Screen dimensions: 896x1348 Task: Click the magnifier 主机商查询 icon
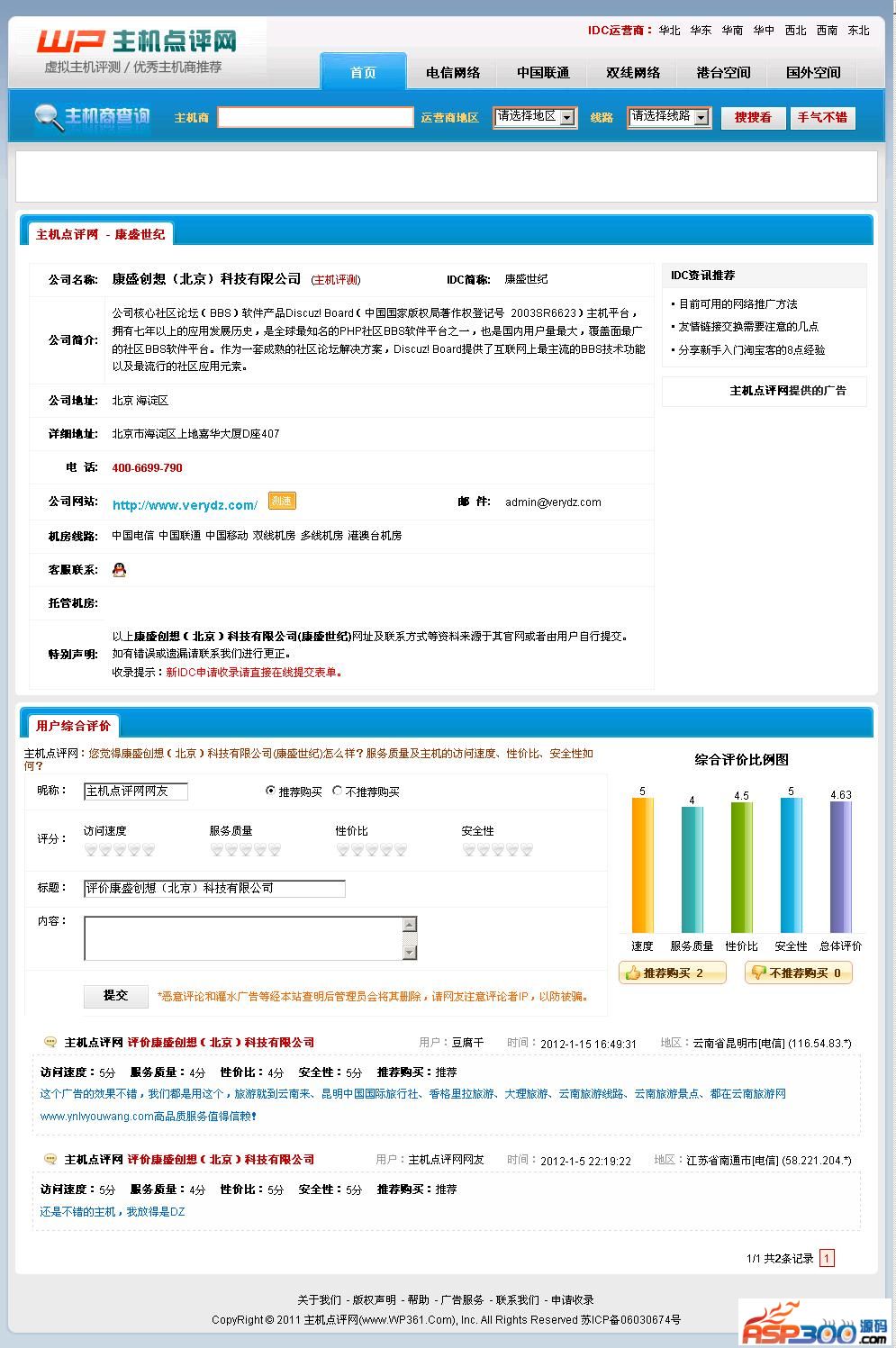click(92, 117)
